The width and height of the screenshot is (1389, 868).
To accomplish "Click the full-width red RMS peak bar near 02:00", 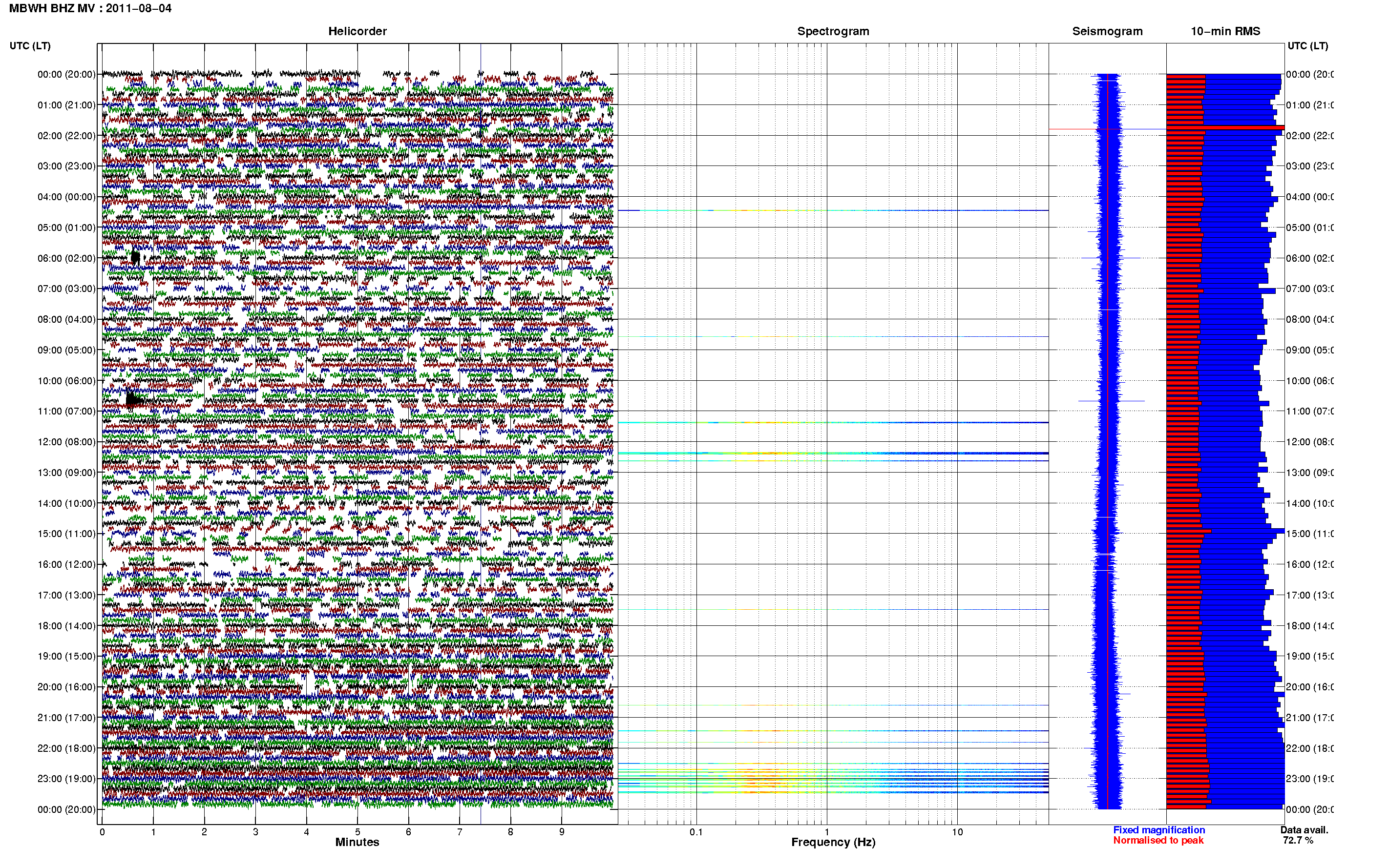I will click(1225, 127).
